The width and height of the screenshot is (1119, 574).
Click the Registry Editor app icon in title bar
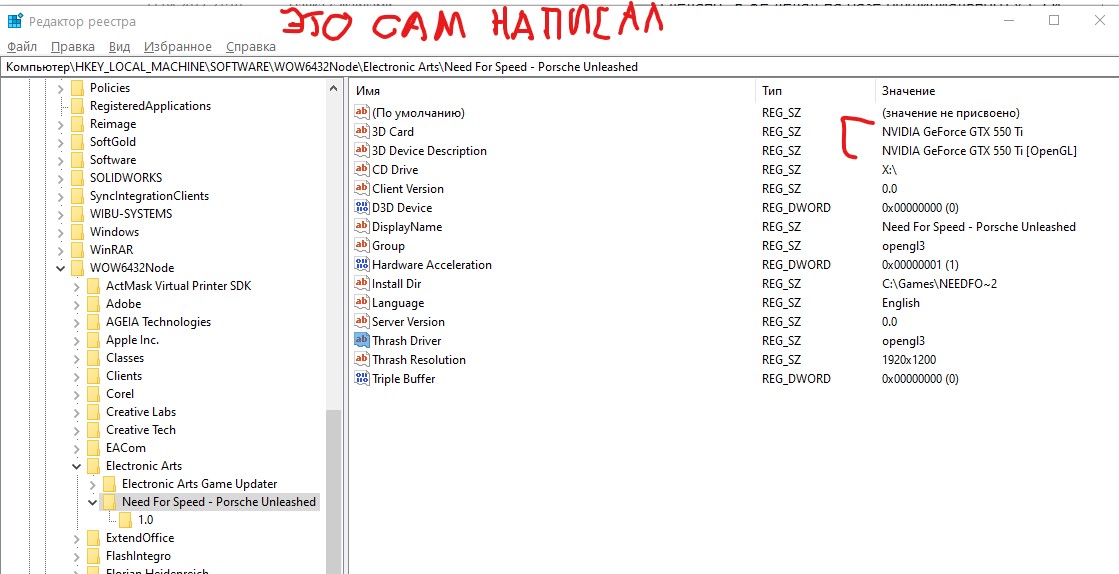[14, 21]
